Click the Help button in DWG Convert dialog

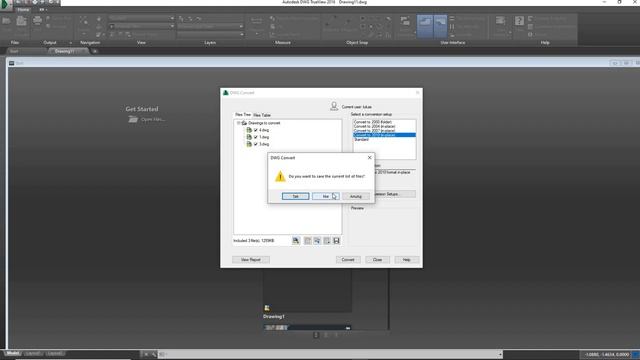click(407, 260)
